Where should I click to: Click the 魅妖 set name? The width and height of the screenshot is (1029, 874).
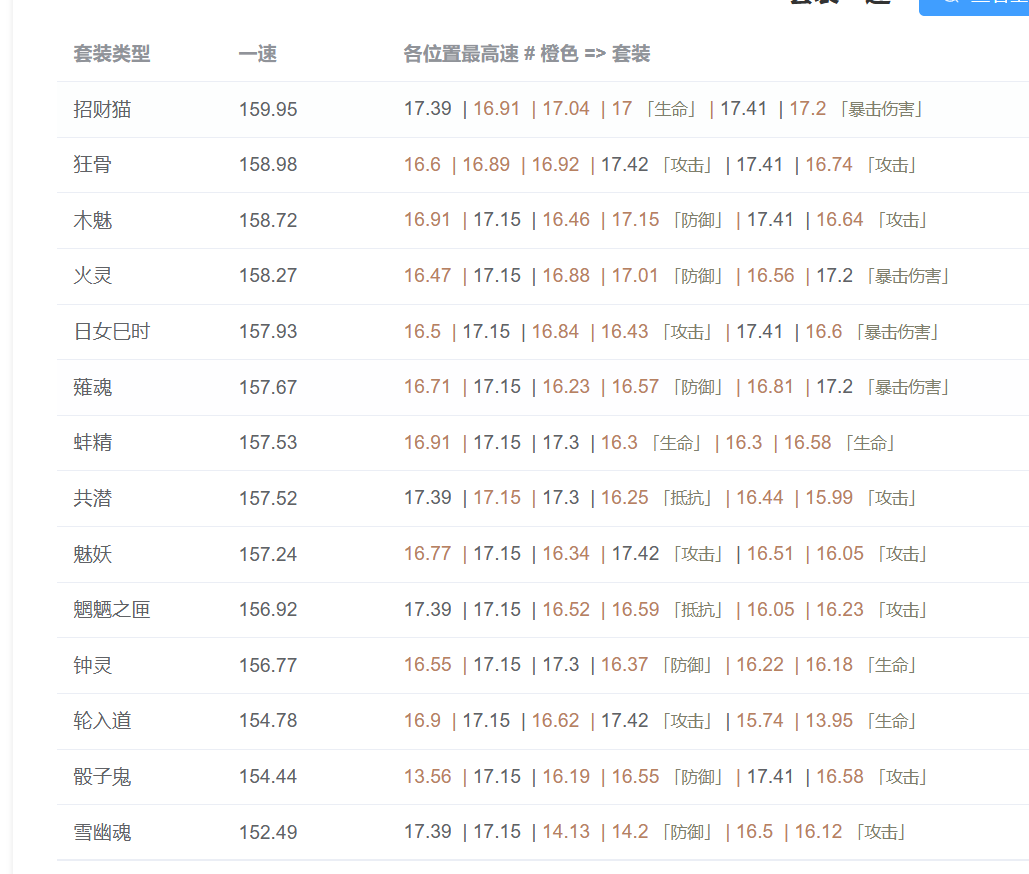93,554
